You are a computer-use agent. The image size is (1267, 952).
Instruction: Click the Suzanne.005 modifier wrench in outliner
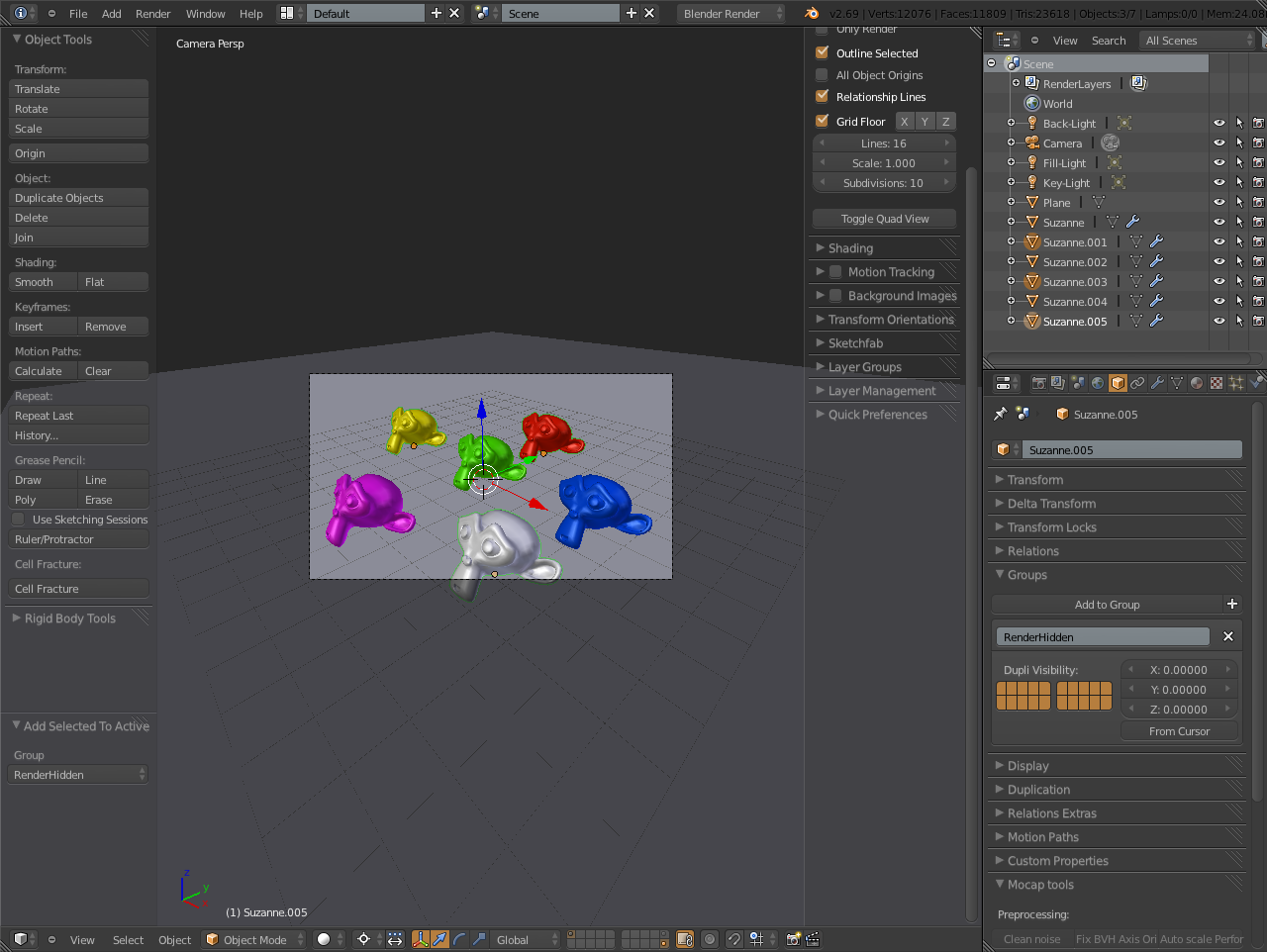[1156, 321]
